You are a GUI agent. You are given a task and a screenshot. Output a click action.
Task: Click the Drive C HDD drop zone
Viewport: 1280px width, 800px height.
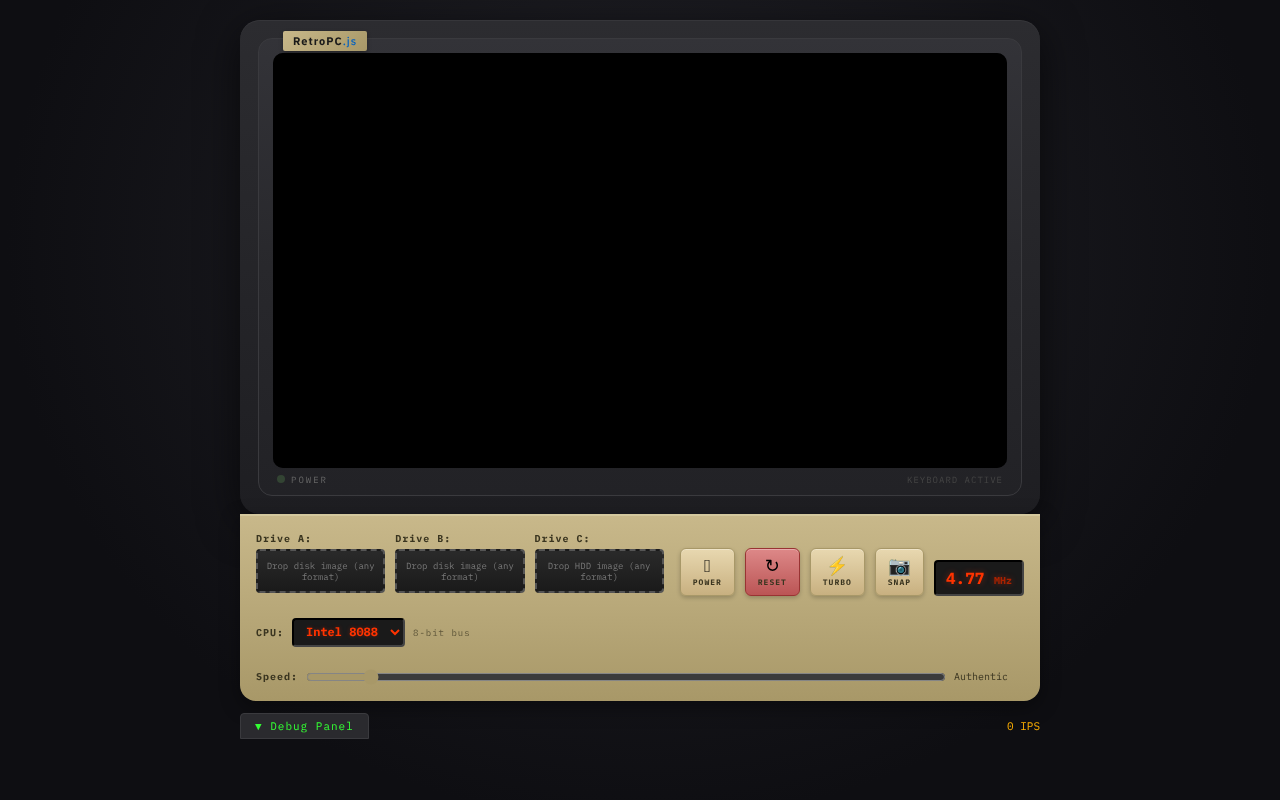(x=599, y=570)
